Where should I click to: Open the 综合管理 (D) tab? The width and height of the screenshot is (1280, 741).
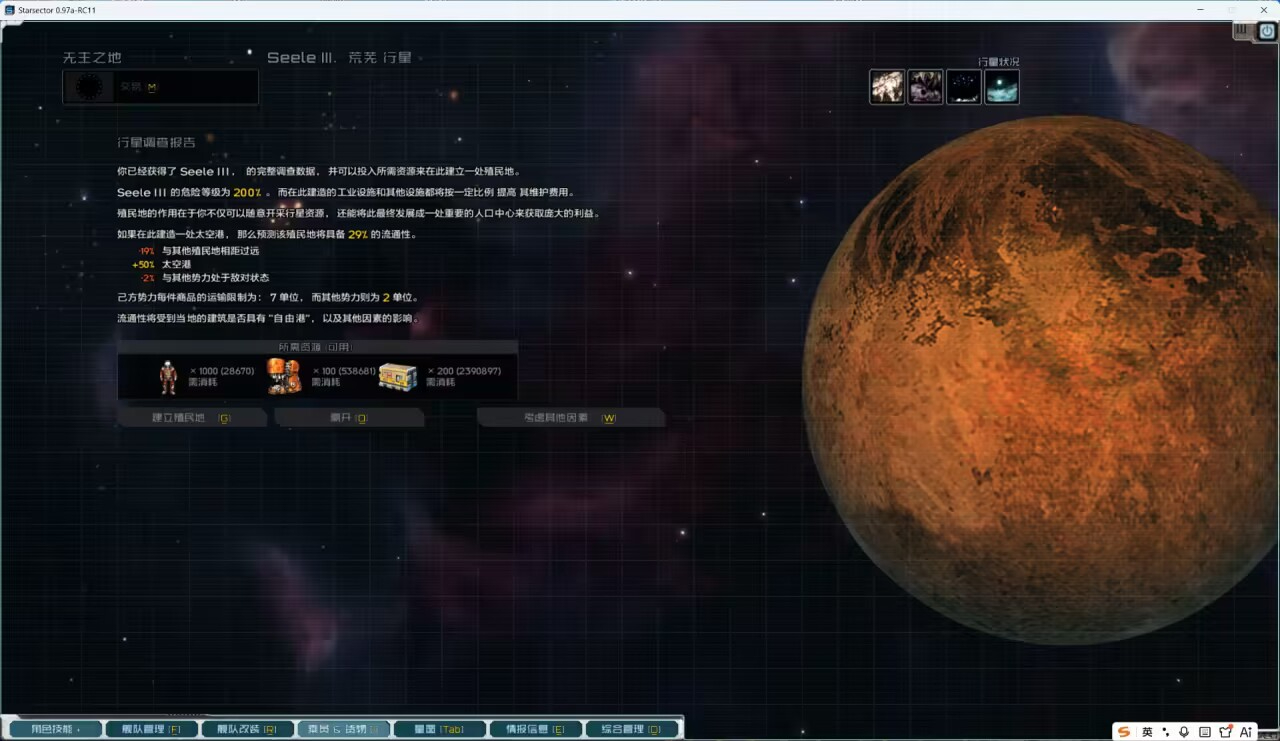(x=632, y=729)
